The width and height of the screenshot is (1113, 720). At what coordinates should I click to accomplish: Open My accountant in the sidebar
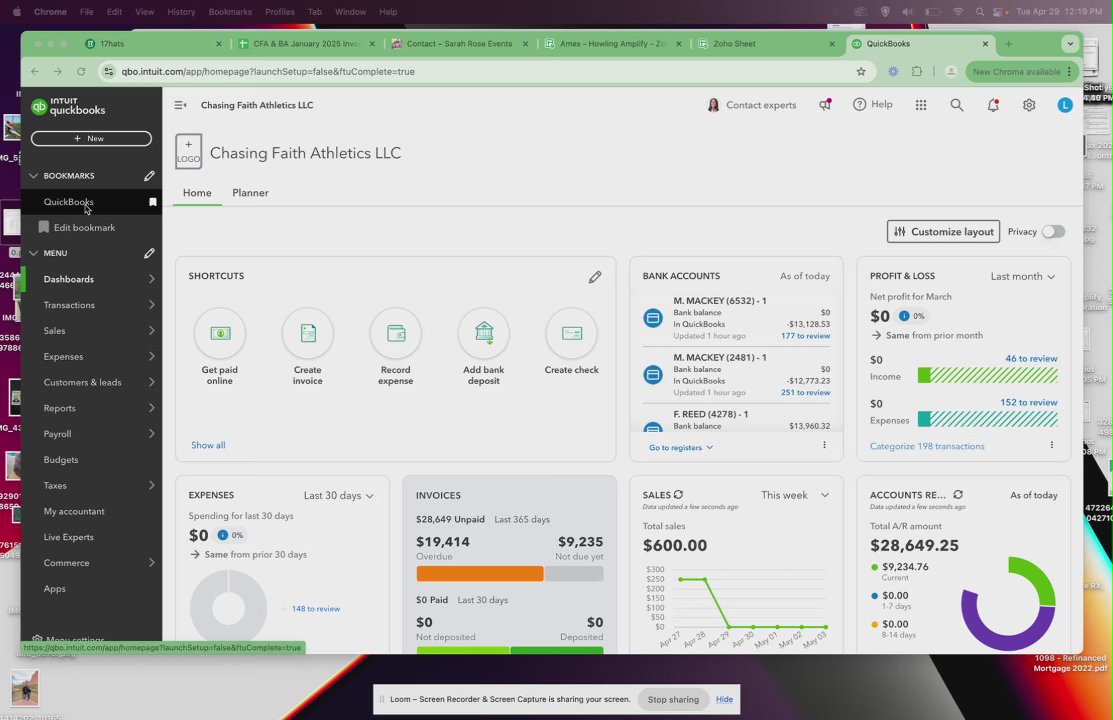click(x=74, y=511)
